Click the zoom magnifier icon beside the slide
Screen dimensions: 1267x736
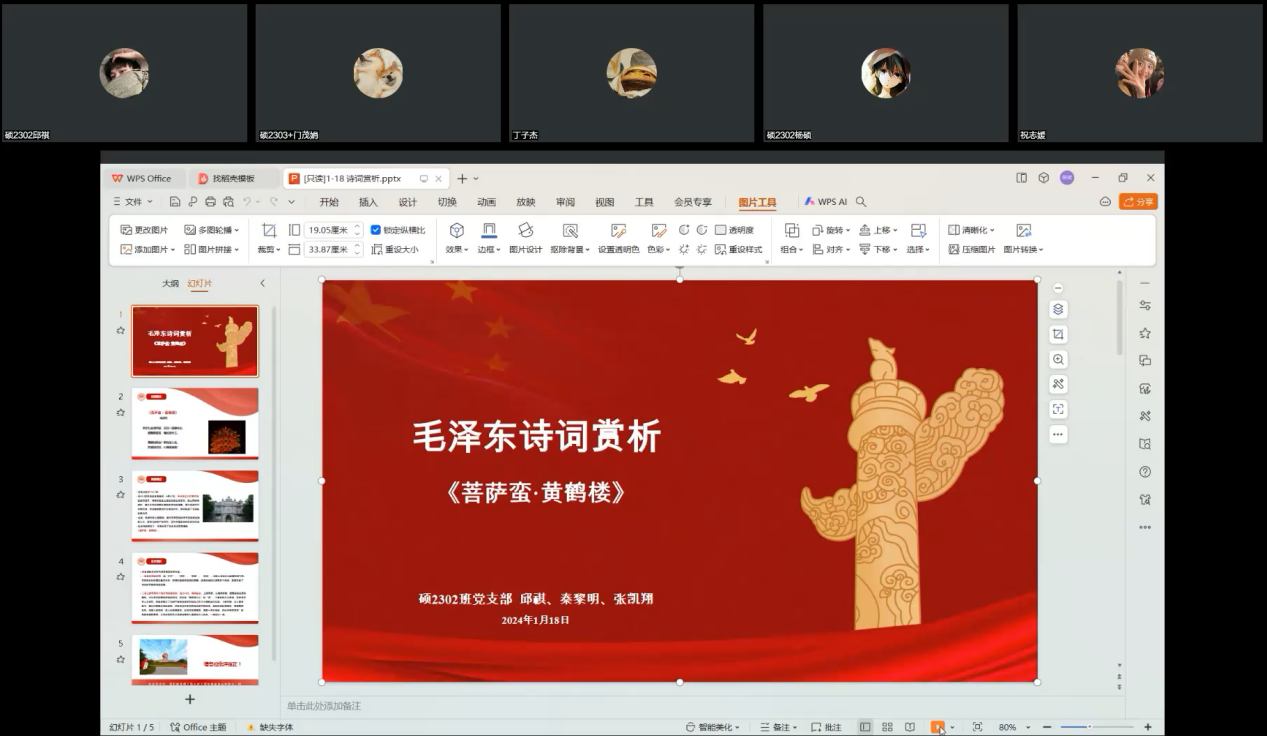coord(1058,359)
